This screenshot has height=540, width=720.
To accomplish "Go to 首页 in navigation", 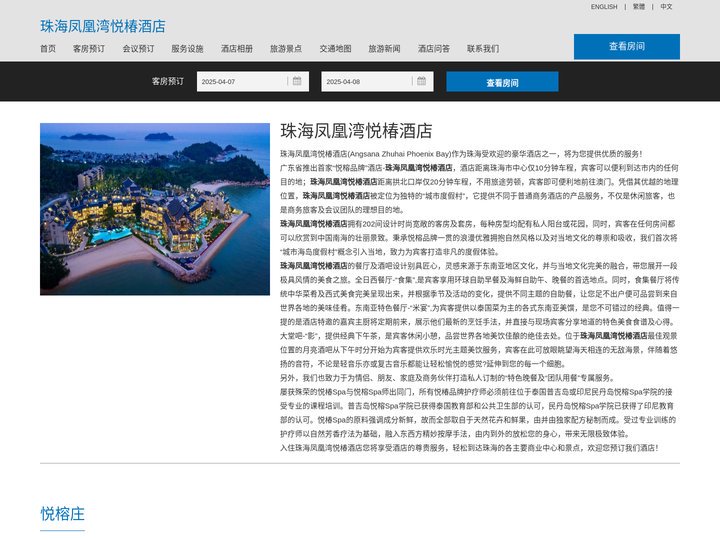I will [x=48, y=49].
